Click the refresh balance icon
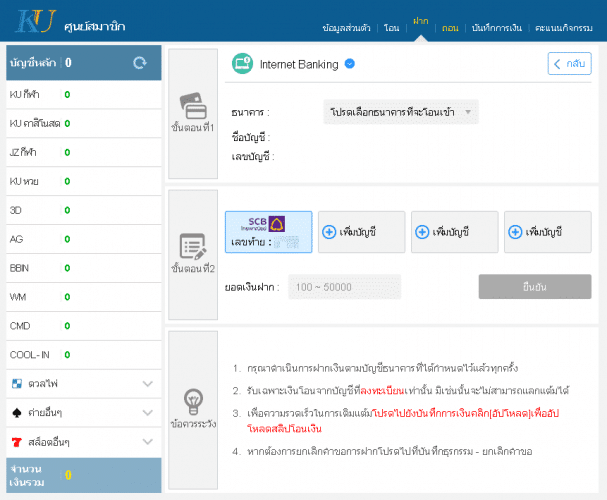Screen dimensions: 607x500 click(140, 63)
